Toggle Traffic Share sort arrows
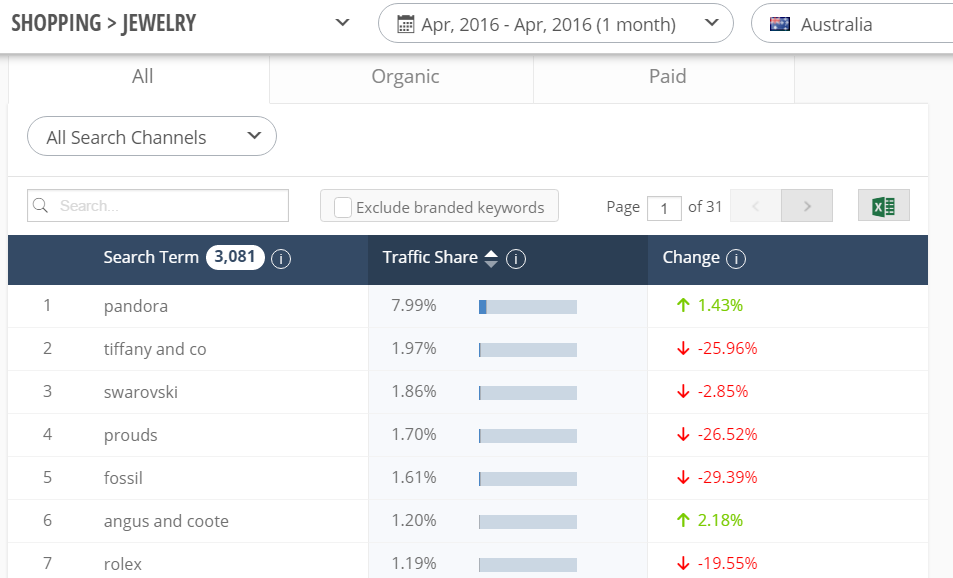 pos(491,259)
